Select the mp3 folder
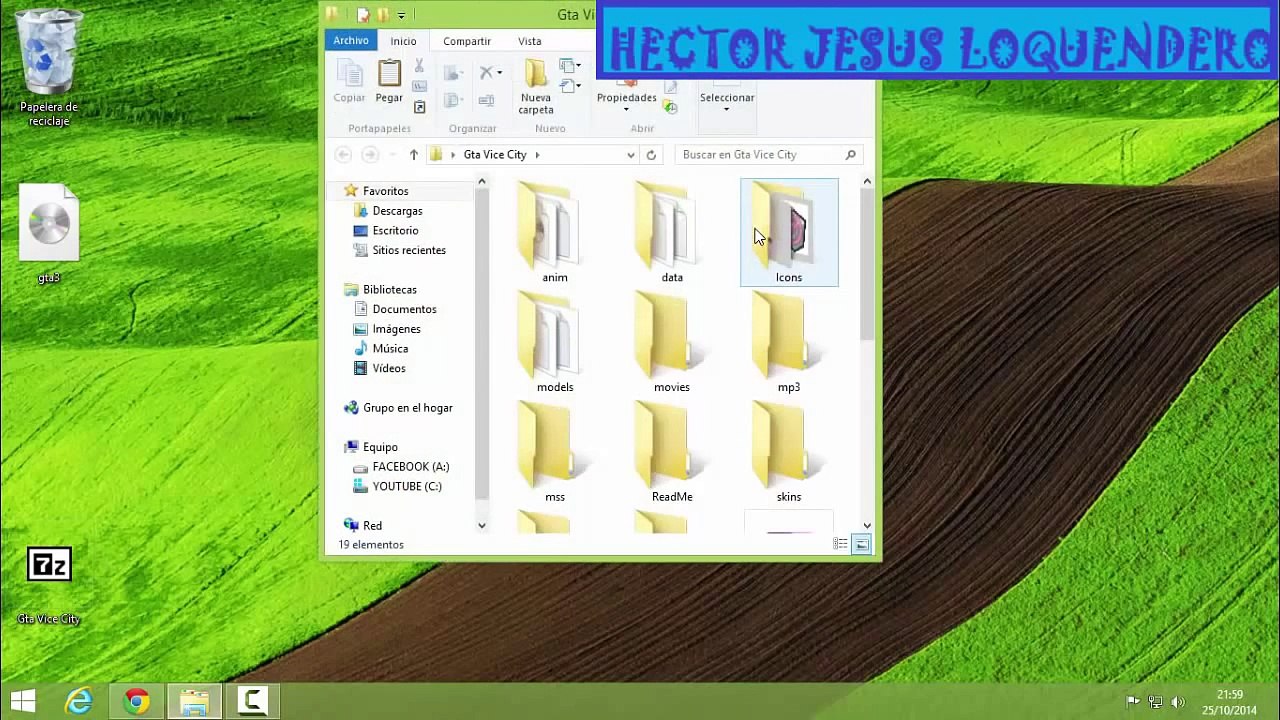Image resolution: width=1280 pixels, height=720 pixels. pyautogui.click(x=789, y=343)
